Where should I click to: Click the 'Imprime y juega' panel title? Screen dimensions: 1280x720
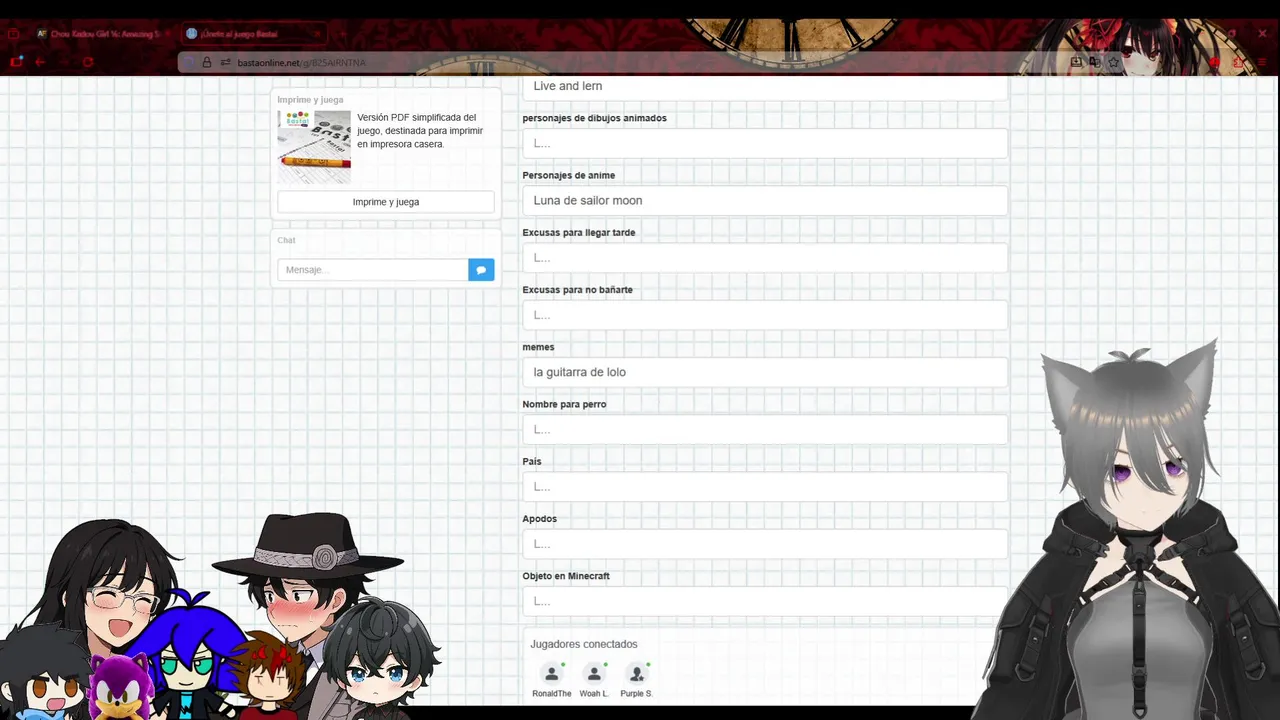(x=310, y=100)
